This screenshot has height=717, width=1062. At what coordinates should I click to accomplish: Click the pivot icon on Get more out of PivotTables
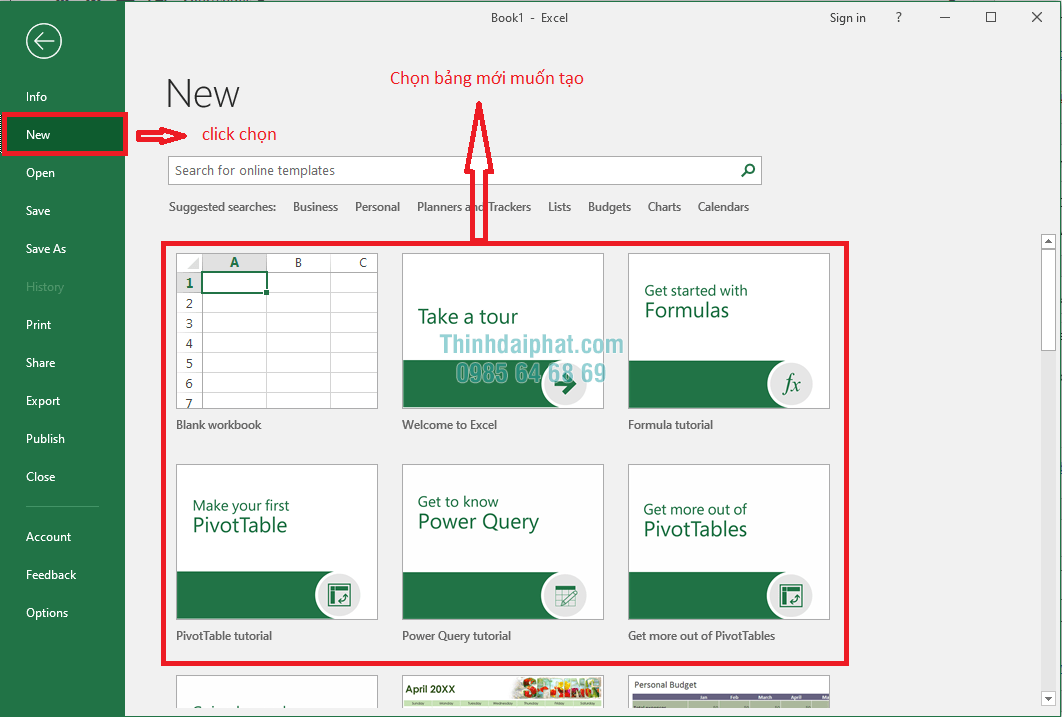790,595
